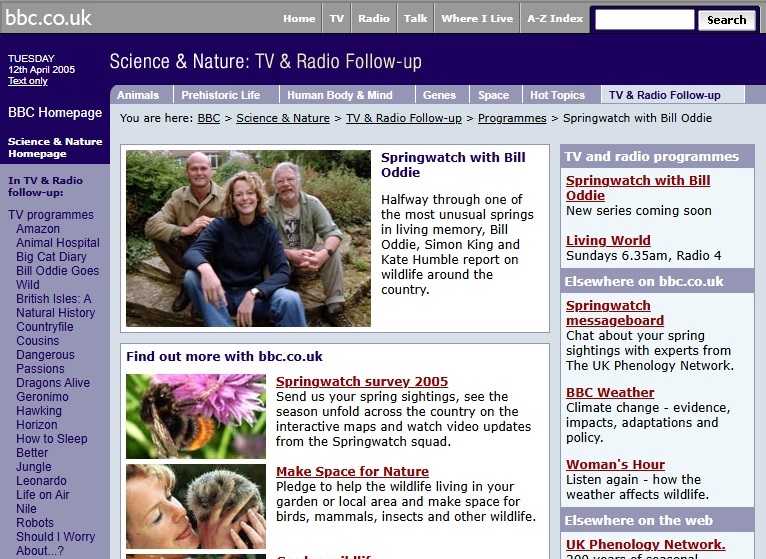
Task: Switch to the Space tab
Action: (x=493, y=95)
